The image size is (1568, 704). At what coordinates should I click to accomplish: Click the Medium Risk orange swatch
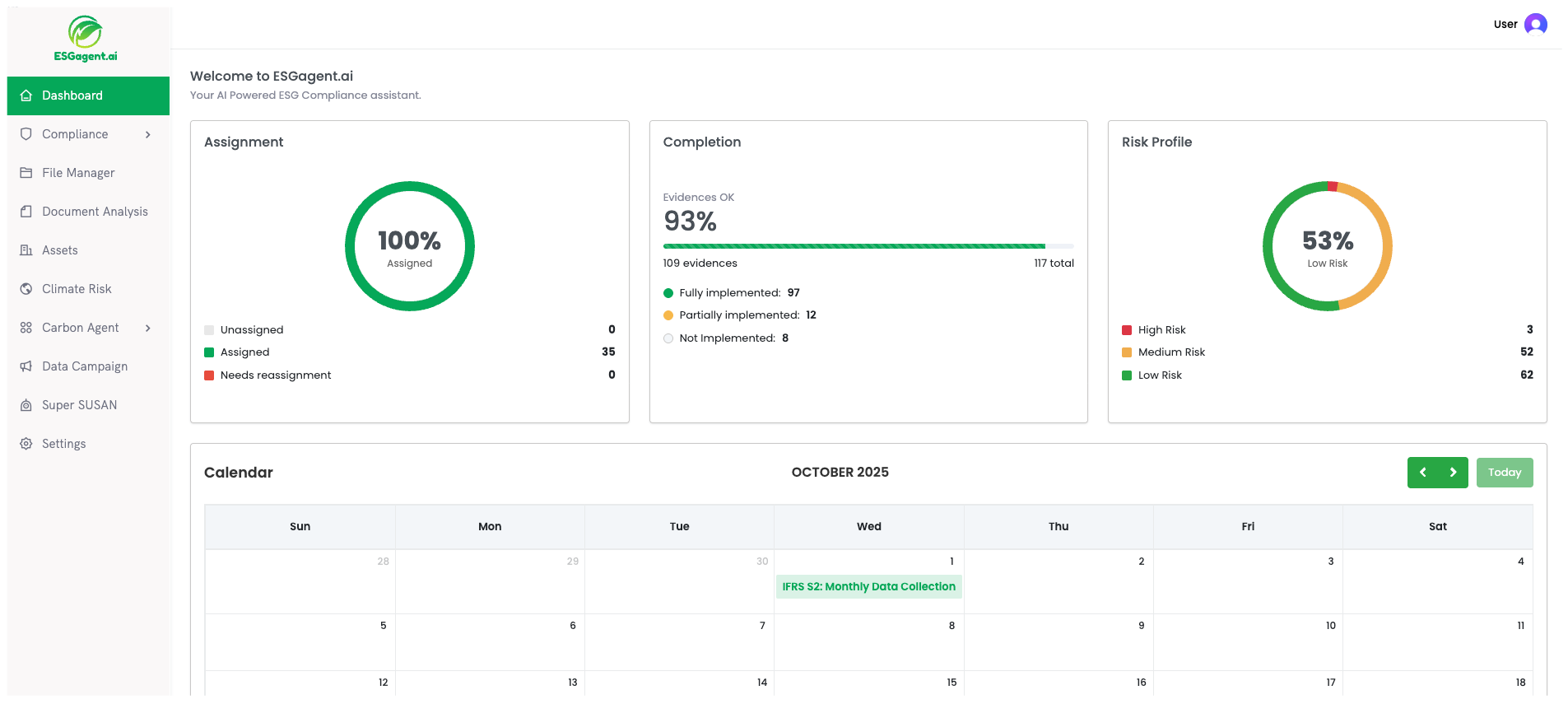[x=1127, y=352]
